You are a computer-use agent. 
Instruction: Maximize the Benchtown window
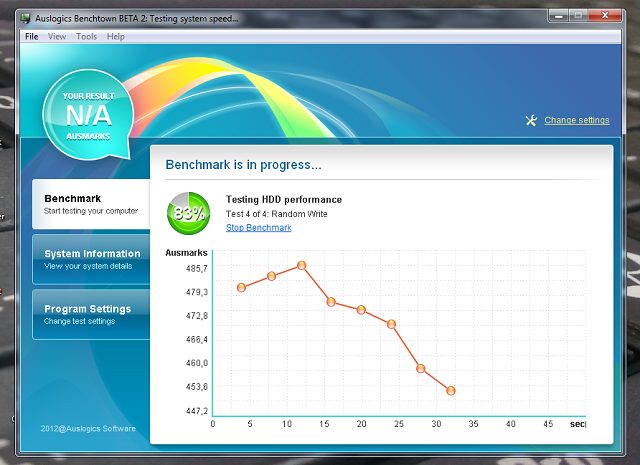coord(578,16)
